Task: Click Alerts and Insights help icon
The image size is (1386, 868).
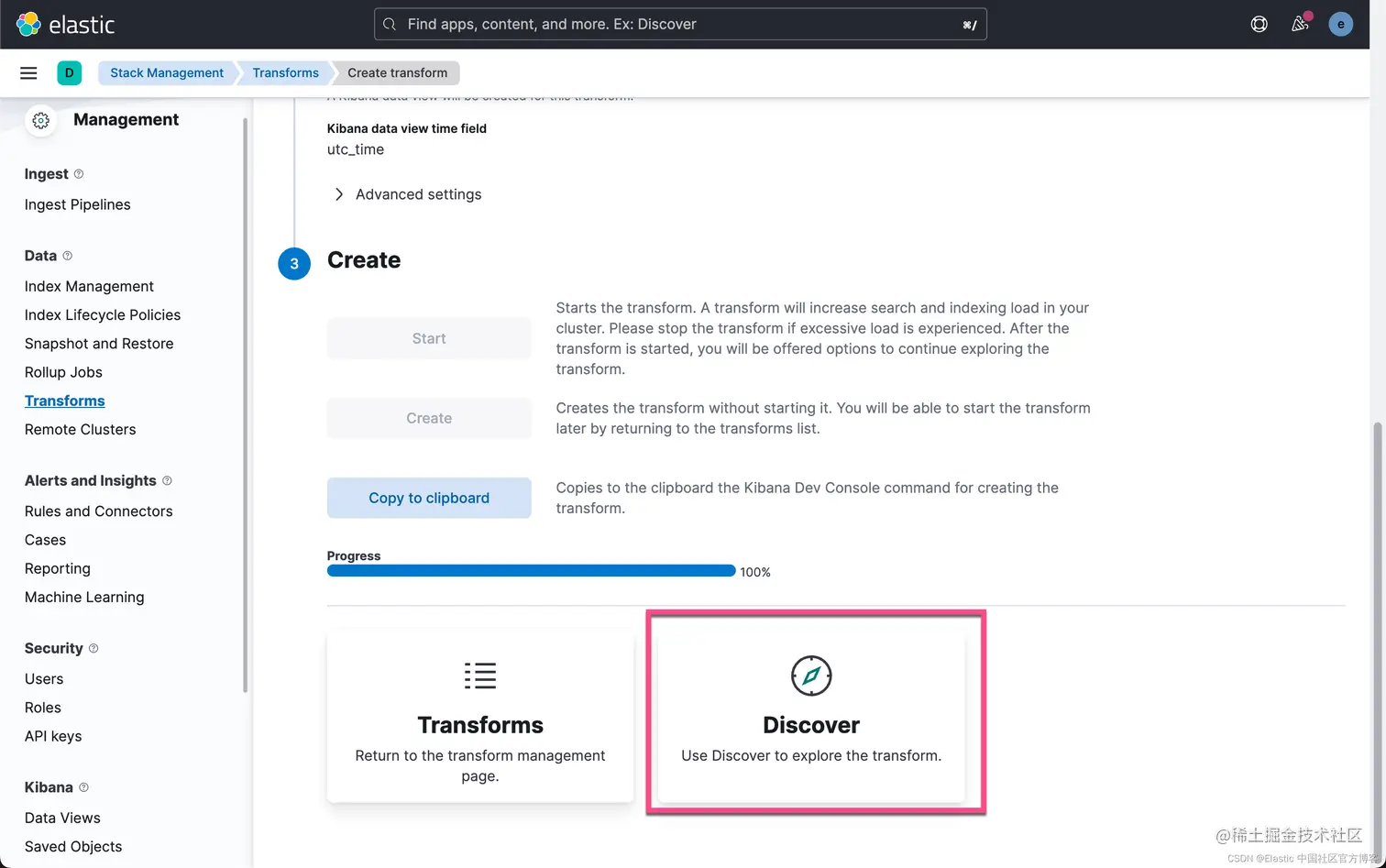Action: (167, 480)
